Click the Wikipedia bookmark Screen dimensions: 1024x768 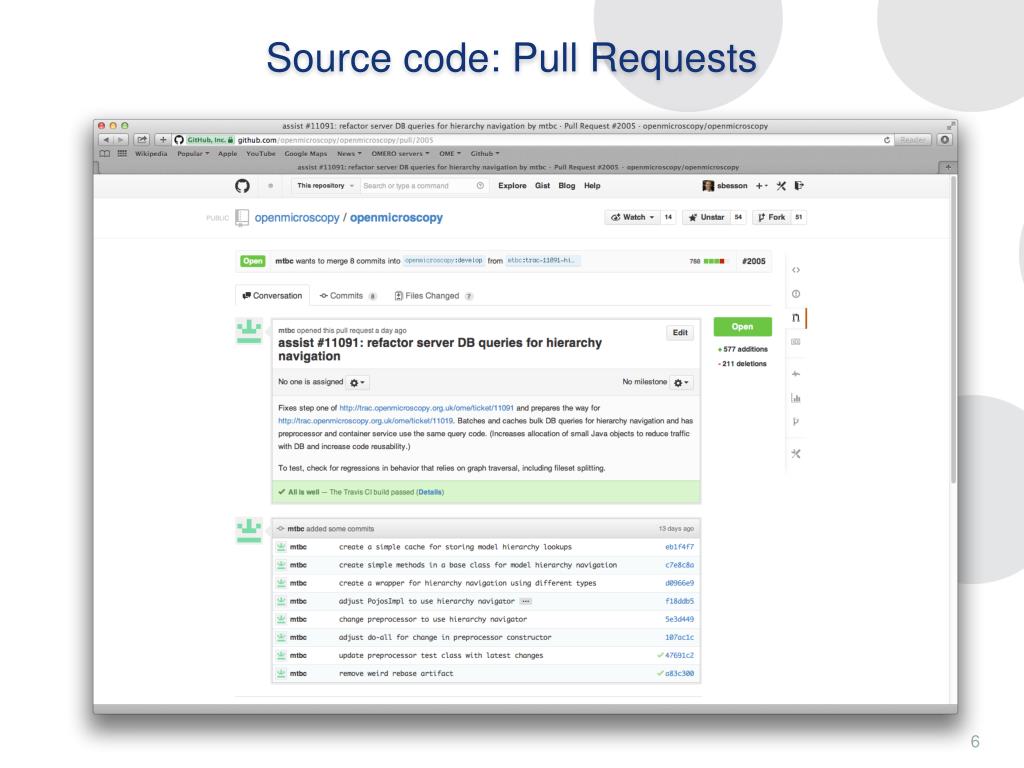[x=151, y=153]
